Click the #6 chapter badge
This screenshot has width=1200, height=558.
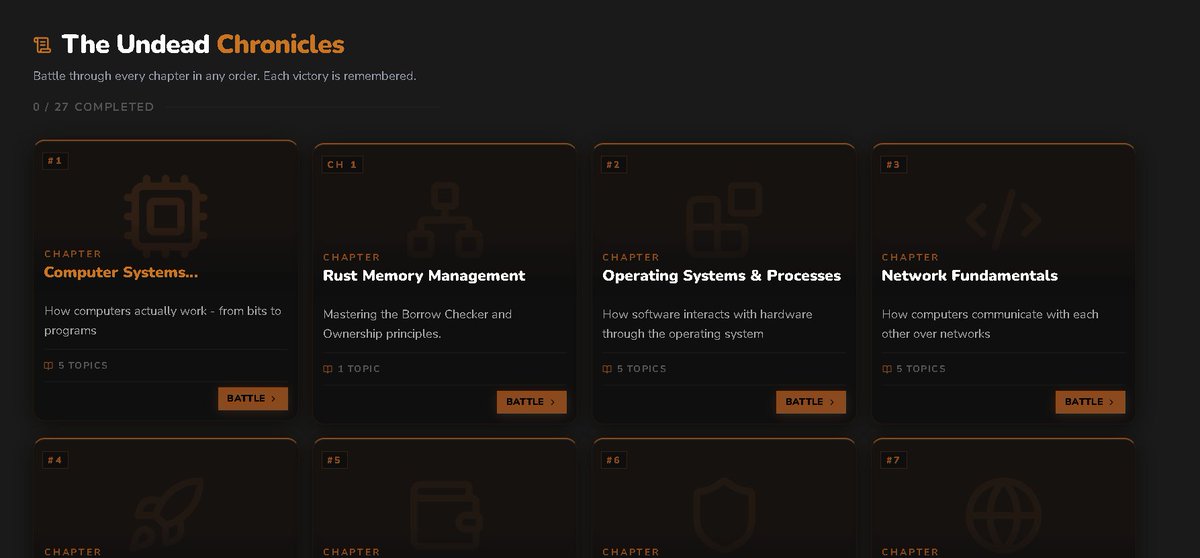tap(614, 460)
